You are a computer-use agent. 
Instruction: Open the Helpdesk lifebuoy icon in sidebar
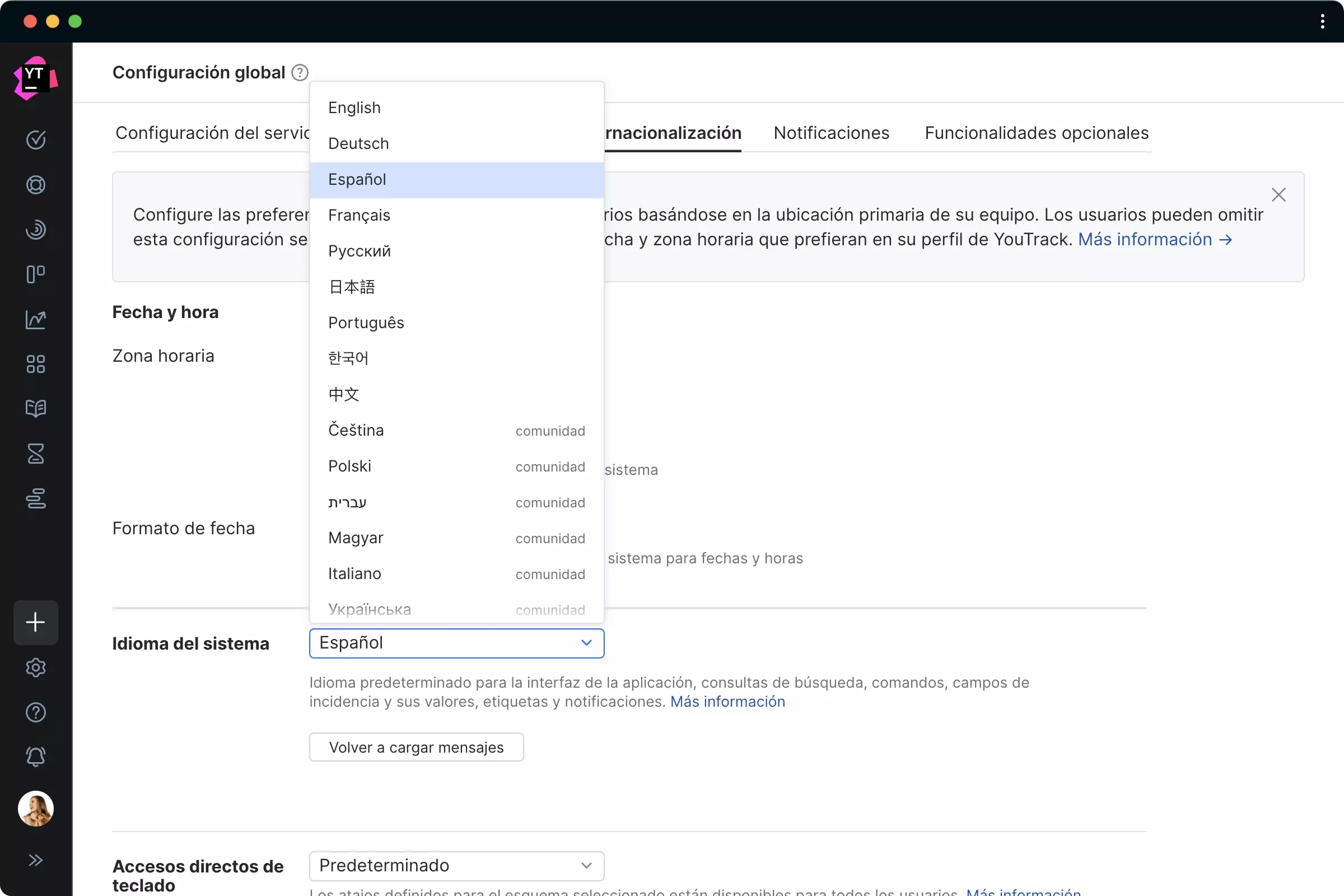pos(35,185)
